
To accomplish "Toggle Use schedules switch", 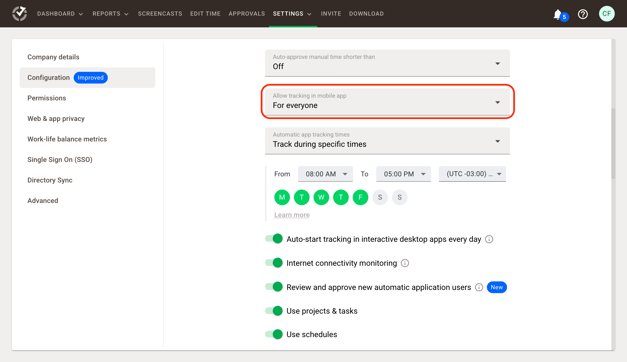I will 274,334.
